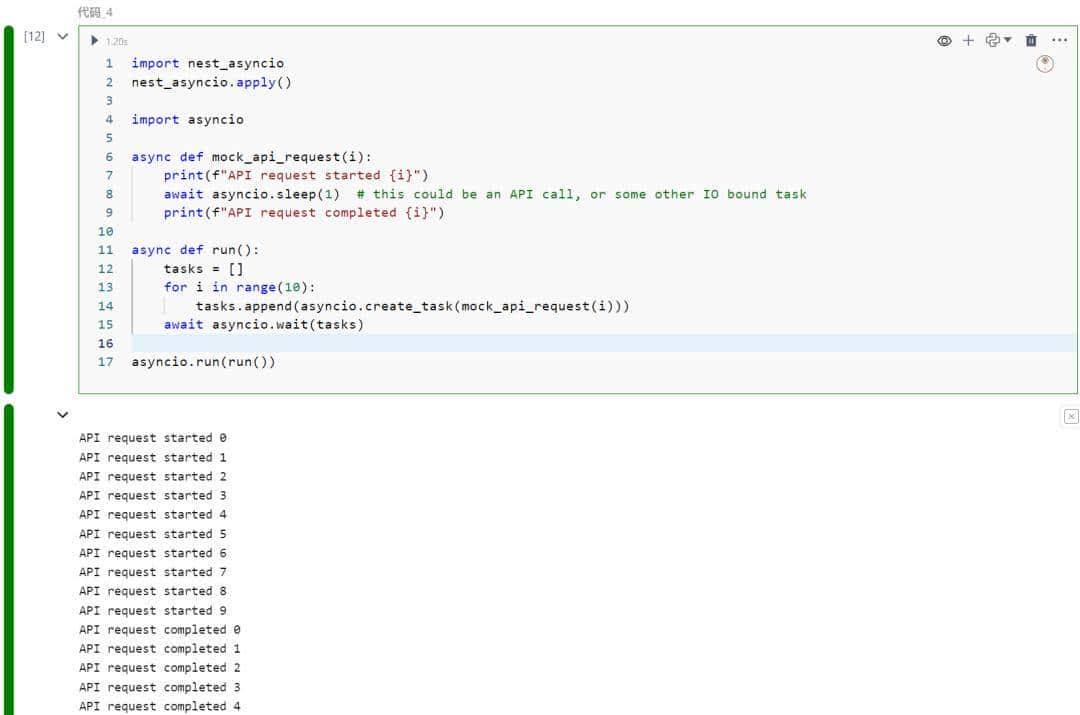This screenshot has height=715, width=1080.
Task: Collapse code cell with chevron beside [12]
Action: coord(63,36)
